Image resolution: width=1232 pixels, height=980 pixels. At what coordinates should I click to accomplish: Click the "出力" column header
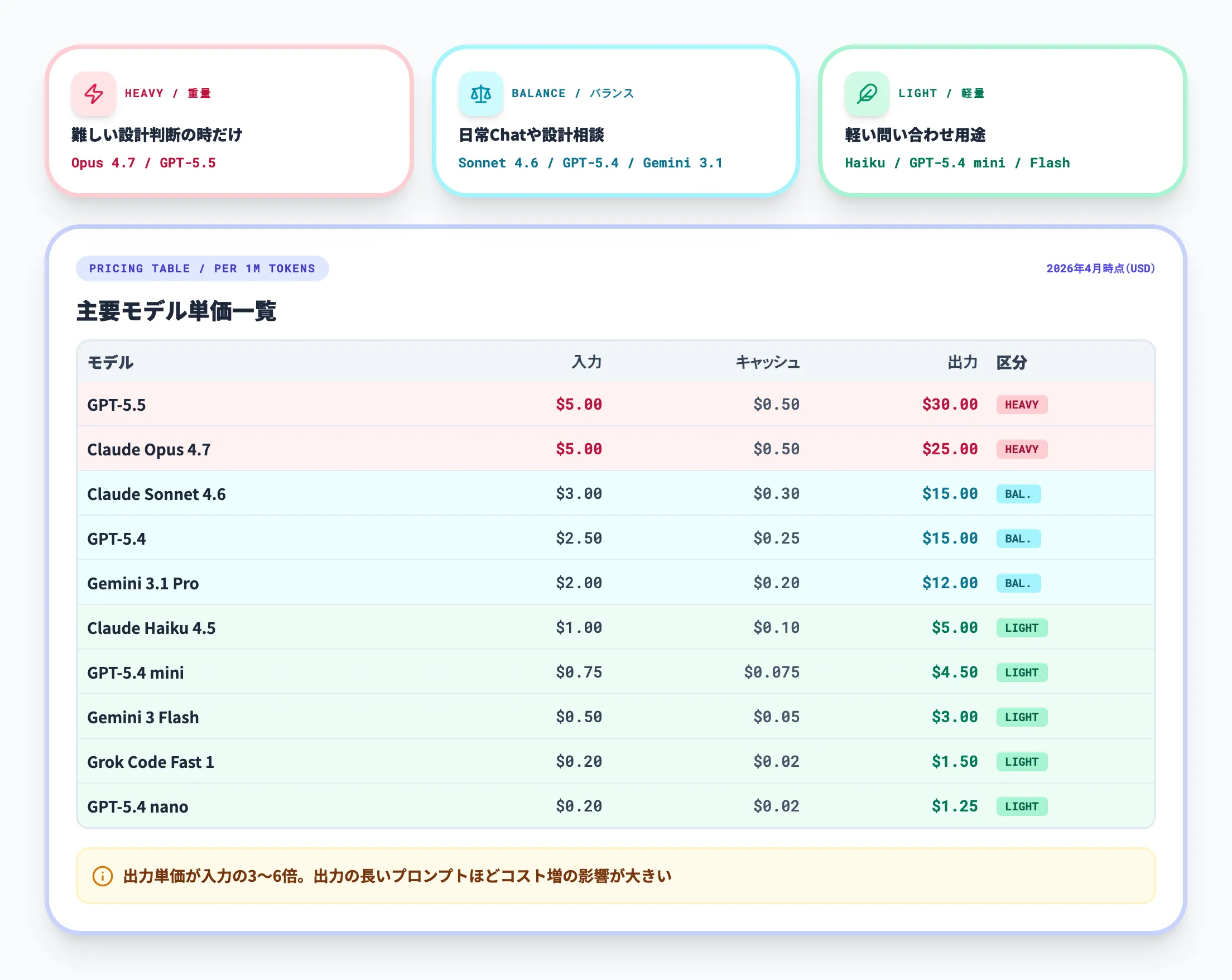[963, 362]
